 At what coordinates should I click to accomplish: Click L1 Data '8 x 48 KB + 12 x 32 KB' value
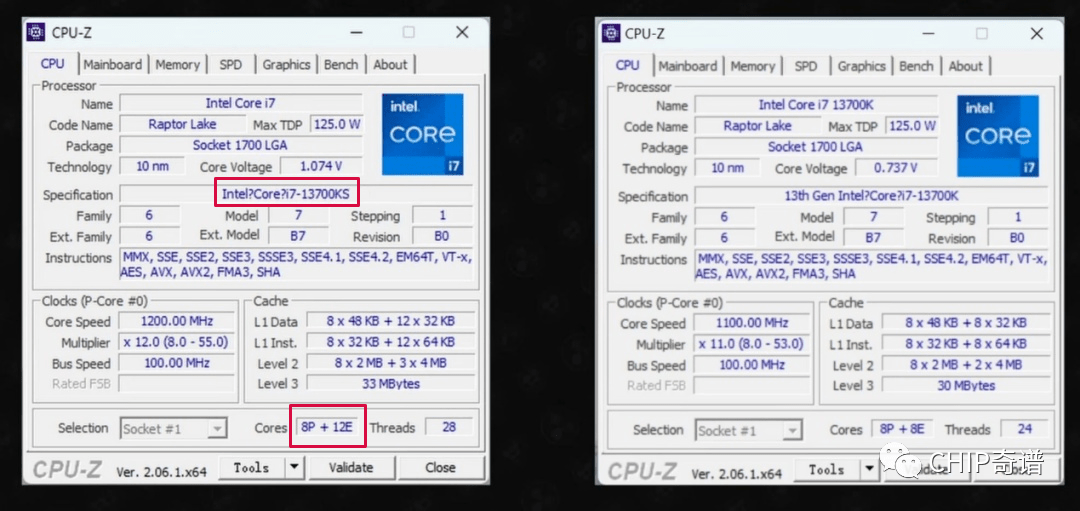pos(391,322)
